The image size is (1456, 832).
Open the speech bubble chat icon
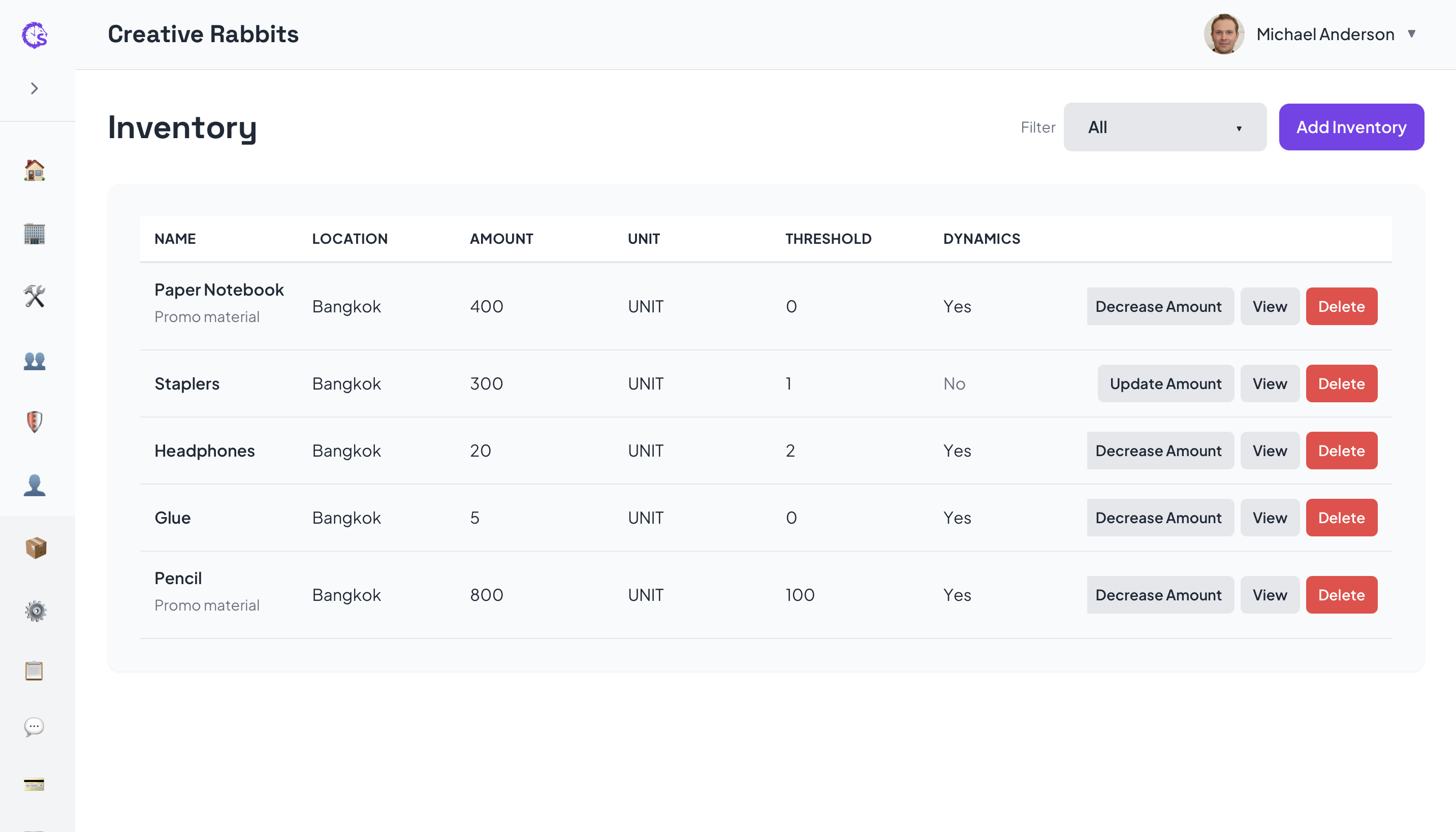pos(34,727)
